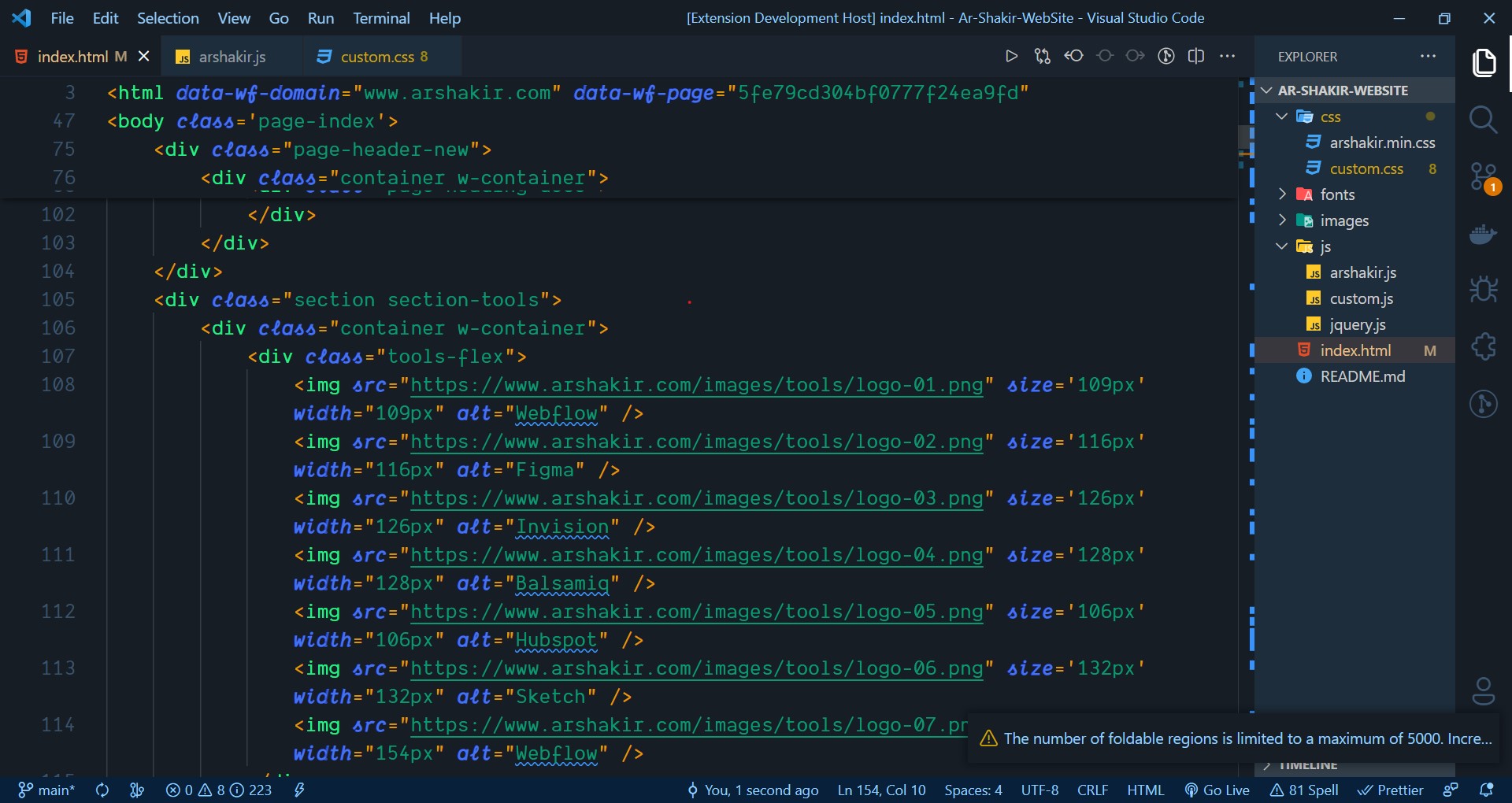Open the File menu
Viewport: 1512px width, 803px height.
(x=62, y=17)
